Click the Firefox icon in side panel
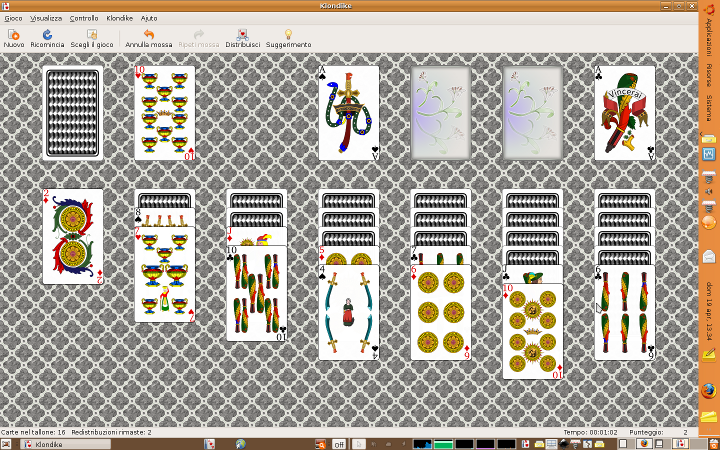 (x=709, y=392)
